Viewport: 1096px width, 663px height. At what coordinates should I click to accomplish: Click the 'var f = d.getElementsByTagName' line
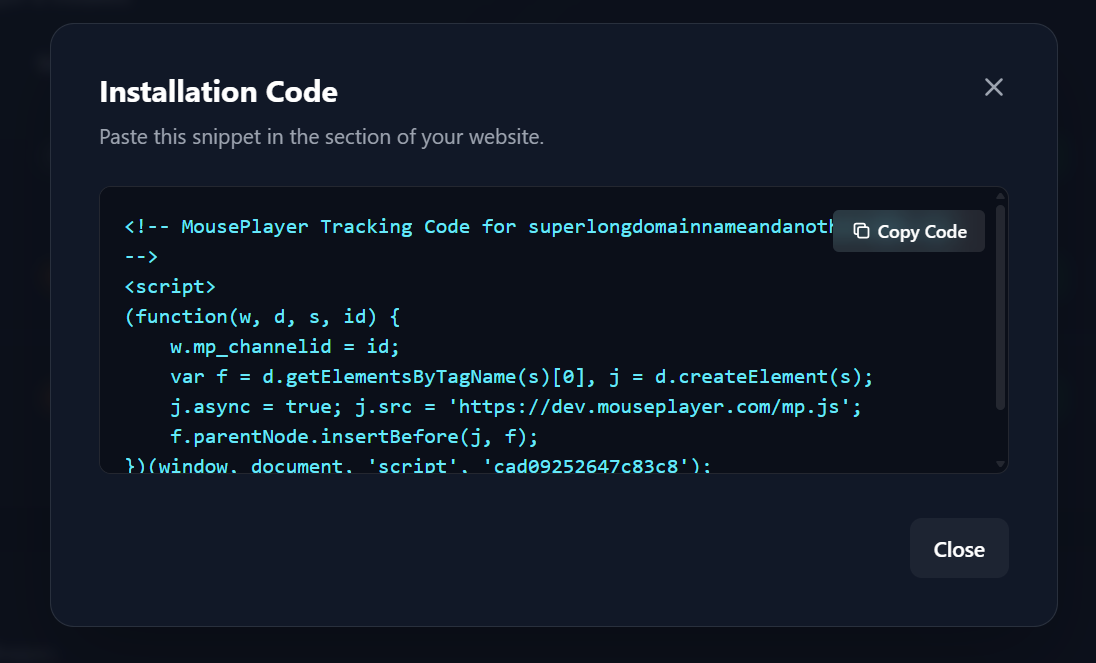tap(521, 377)
